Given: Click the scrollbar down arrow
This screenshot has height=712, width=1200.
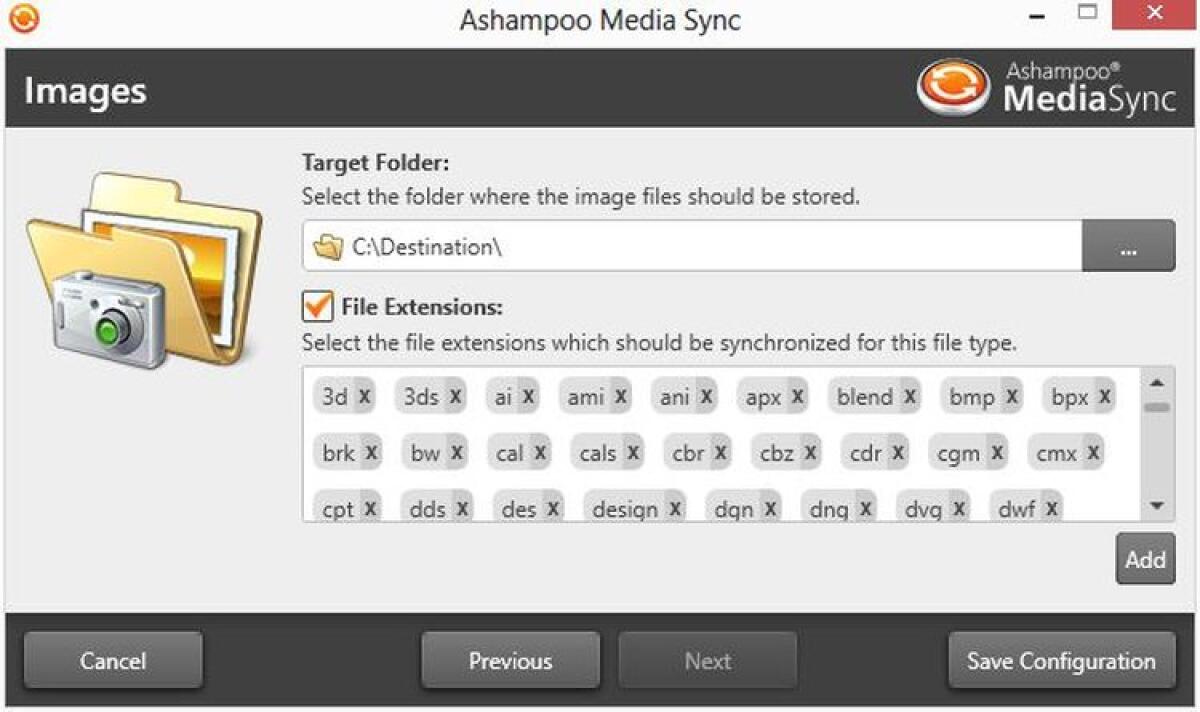Looking at the screenshot, I should 1158,507.
